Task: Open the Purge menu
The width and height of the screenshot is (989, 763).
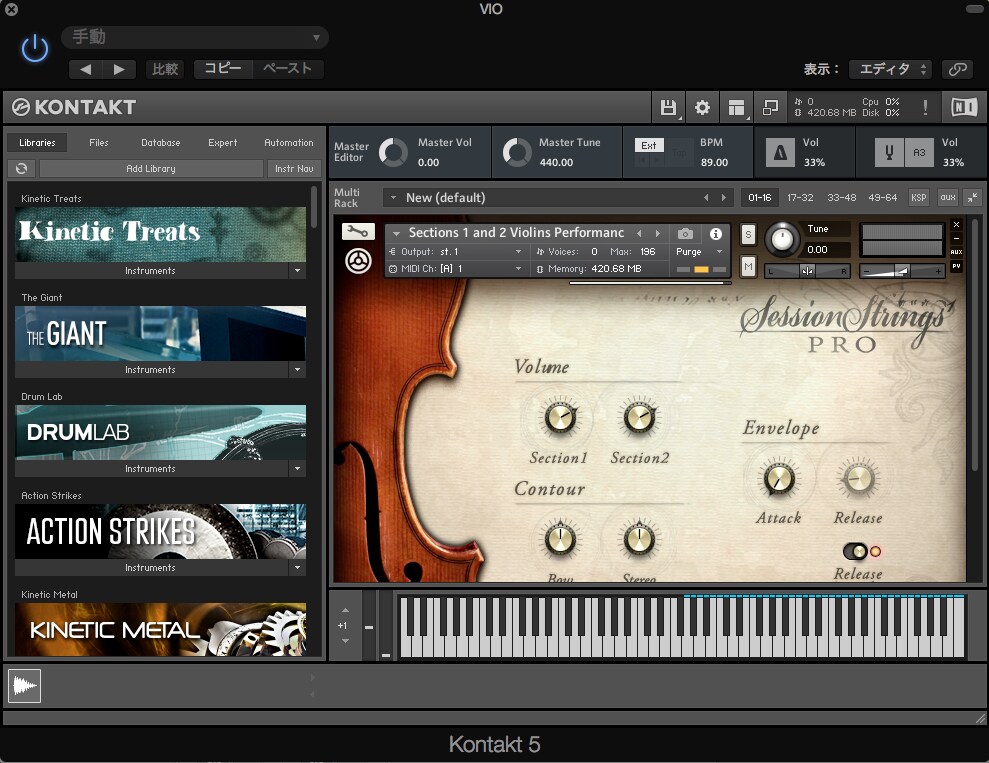Action: click(x=698, y=252)
